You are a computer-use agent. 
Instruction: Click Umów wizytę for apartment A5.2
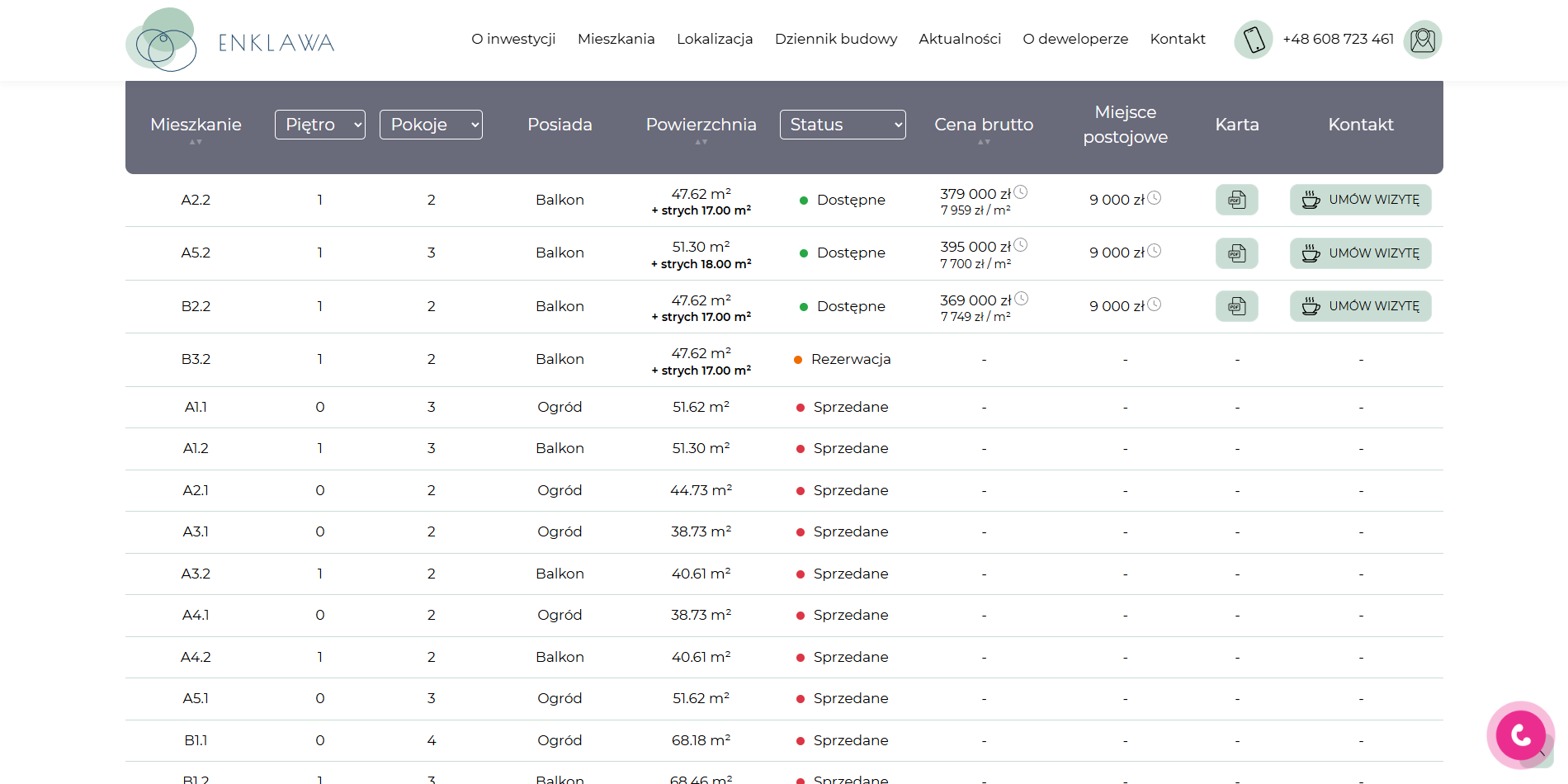tap(1360, 253)
